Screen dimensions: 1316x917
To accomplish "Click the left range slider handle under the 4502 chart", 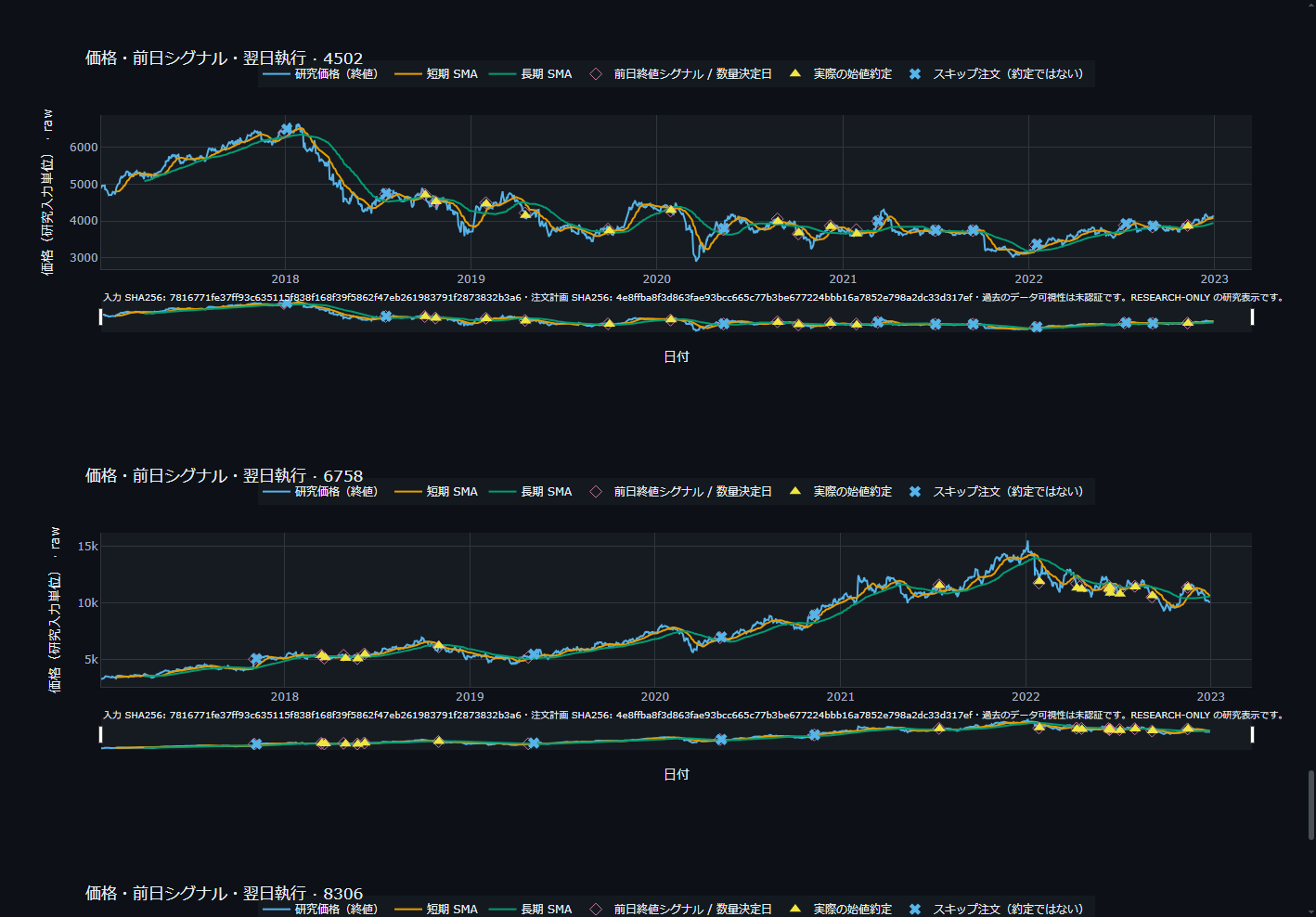I will tap(100, 317).
